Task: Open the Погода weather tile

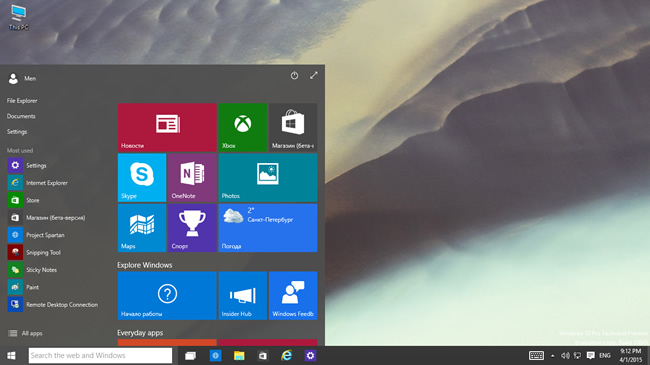Action: coord(268,228)
